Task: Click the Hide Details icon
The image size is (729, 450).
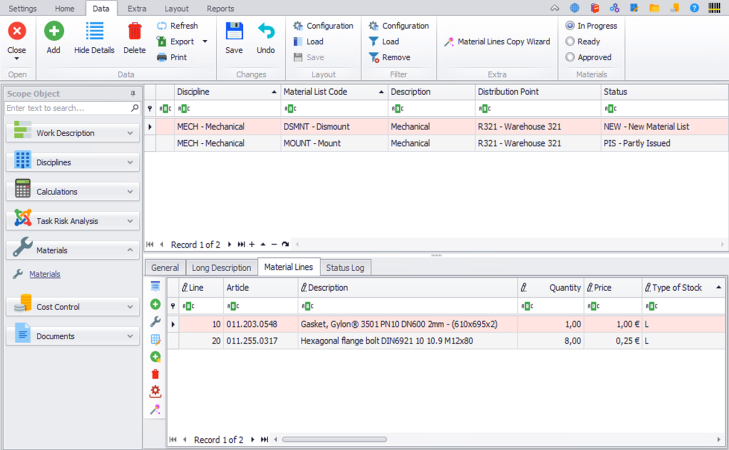Action: pos(94,33)
